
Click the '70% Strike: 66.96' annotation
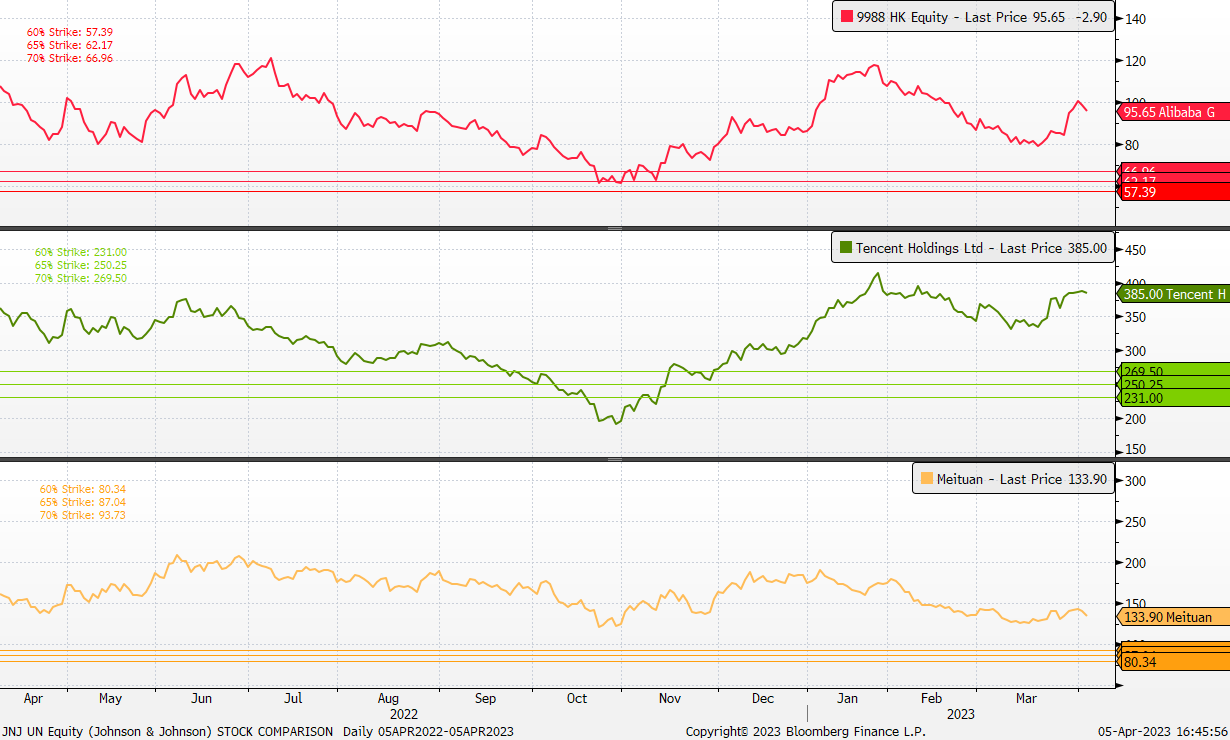(69, 58)
